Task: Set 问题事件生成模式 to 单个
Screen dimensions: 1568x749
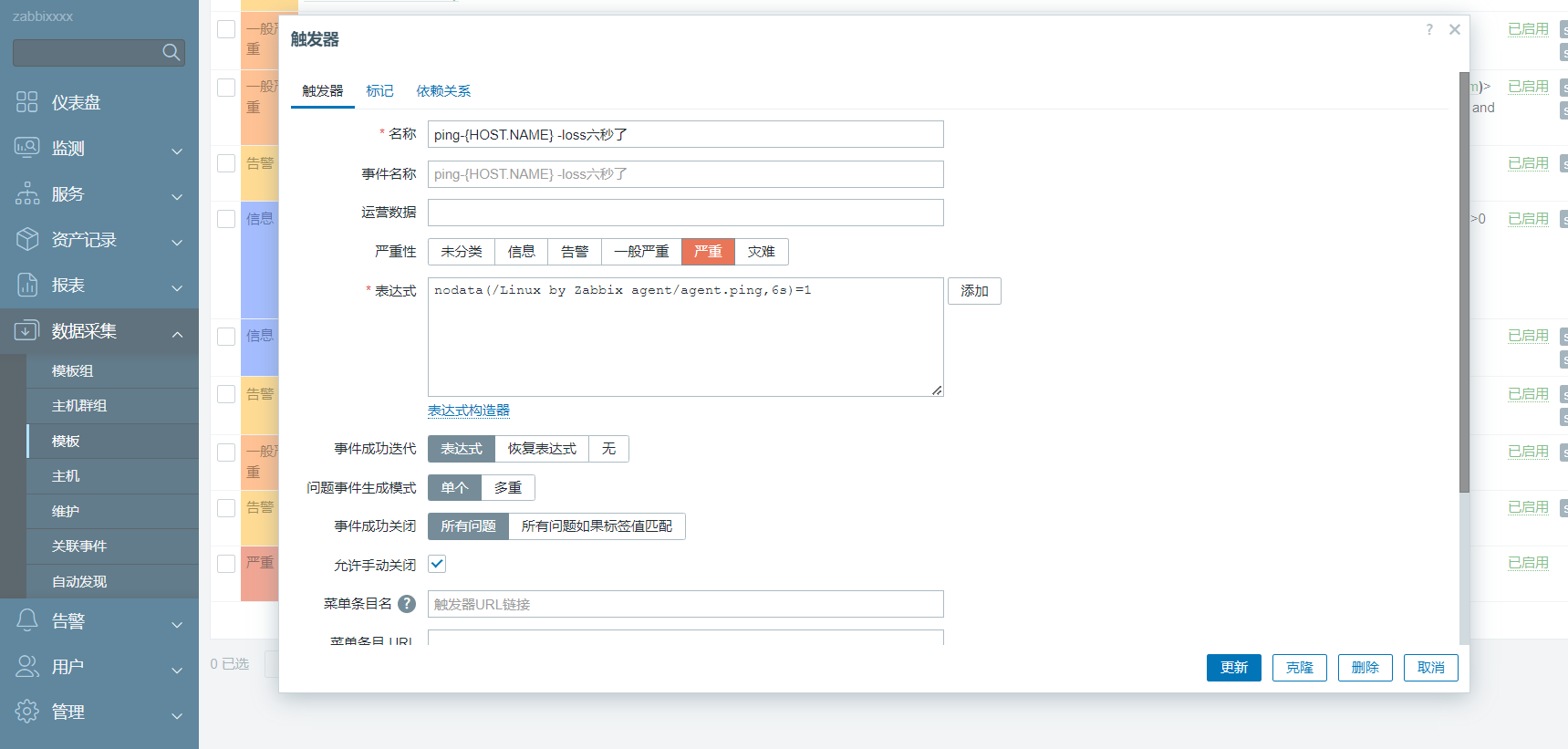Action: tap(454, 488)
